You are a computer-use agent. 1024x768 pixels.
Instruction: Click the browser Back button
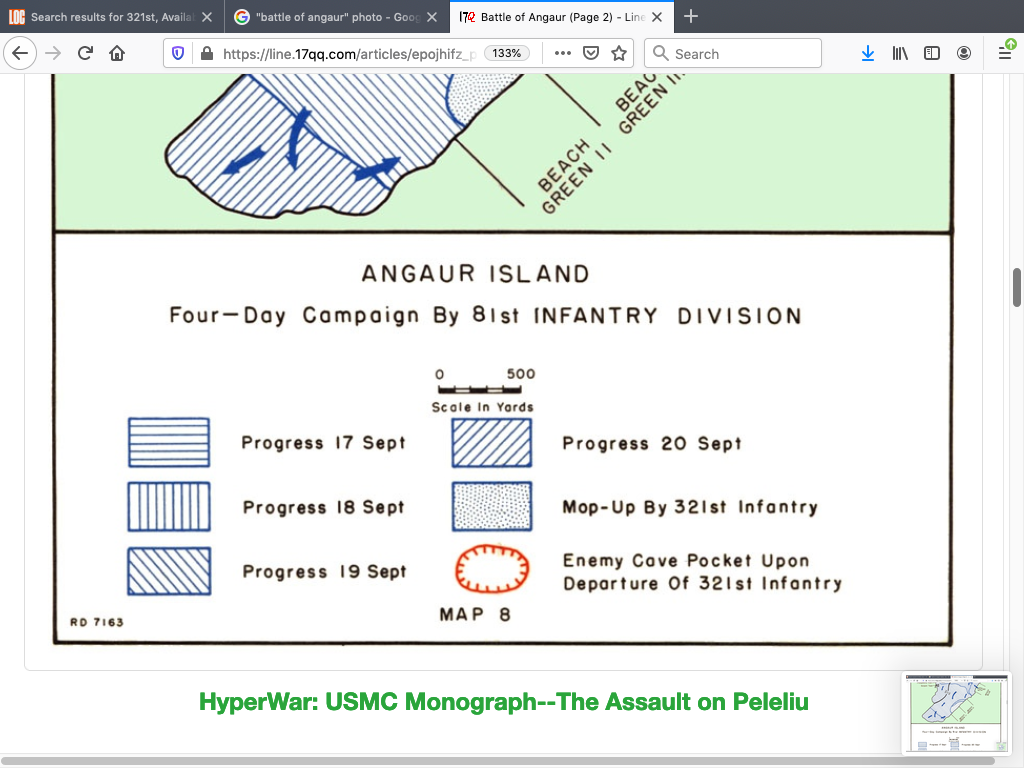pos(22,54)
